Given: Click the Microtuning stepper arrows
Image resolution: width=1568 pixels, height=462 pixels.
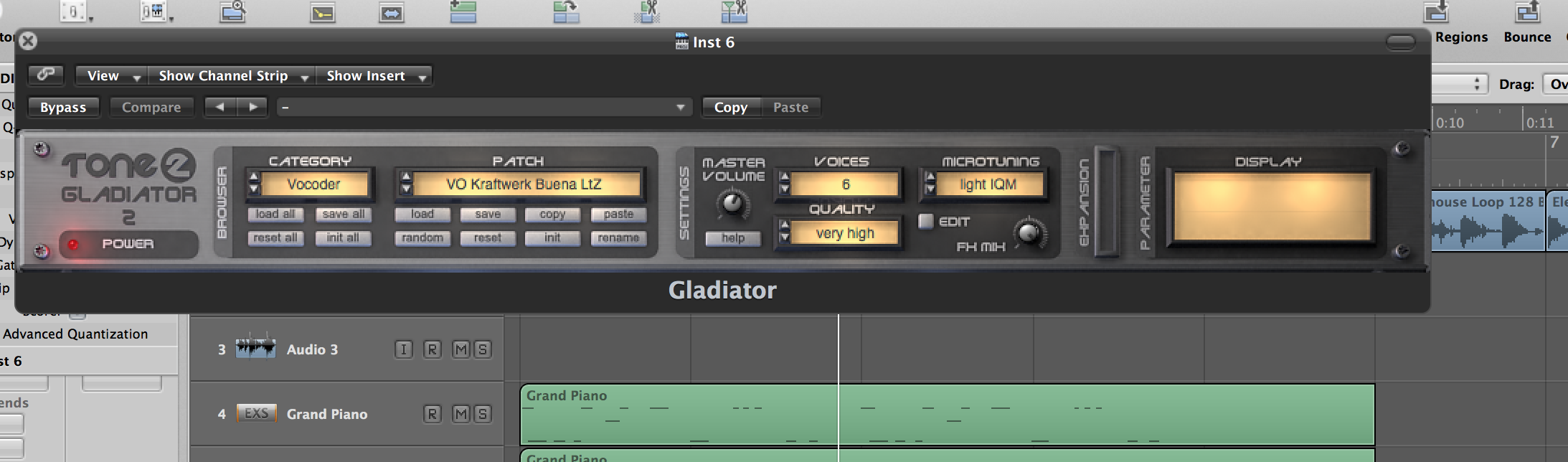Looking at the screenshot, I should click(930, 184).
